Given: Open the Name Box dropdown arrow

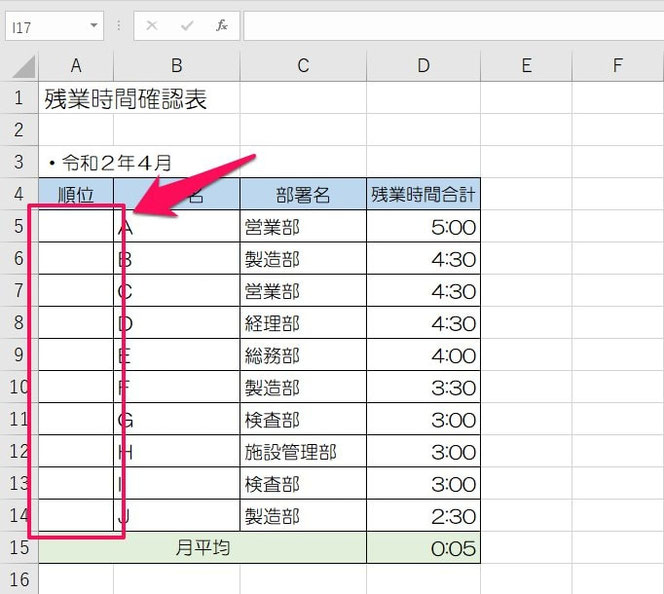Looking at the screenshot, I should pyautogui.click(x=94, y=26).
